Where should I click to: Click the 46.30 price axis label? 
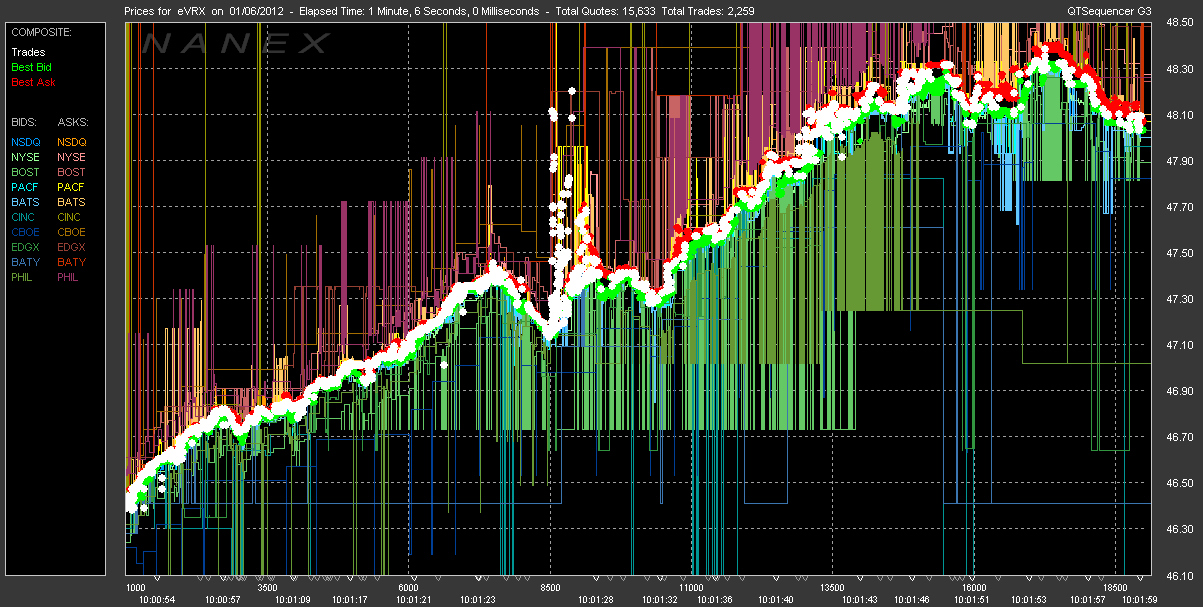point(1181,530)
